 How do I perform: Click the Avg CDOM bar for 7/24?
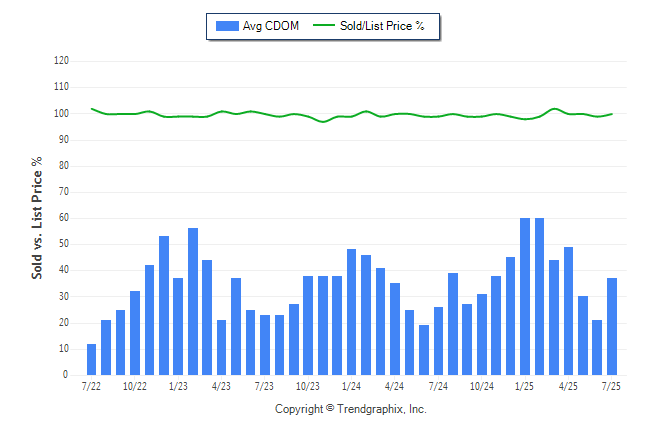438,341
